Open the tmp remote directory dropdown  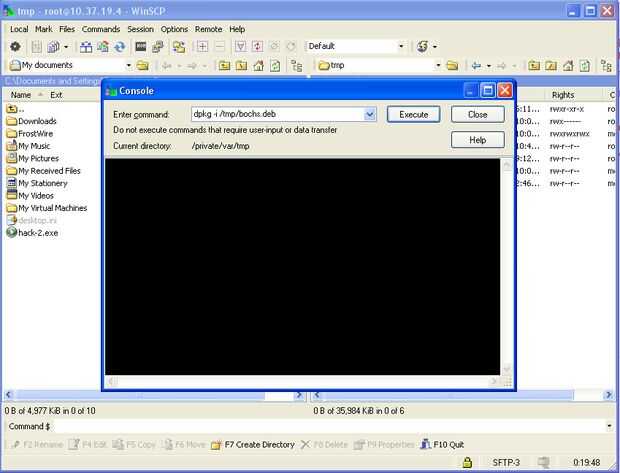pyautogui.click(x=438, y=65)
